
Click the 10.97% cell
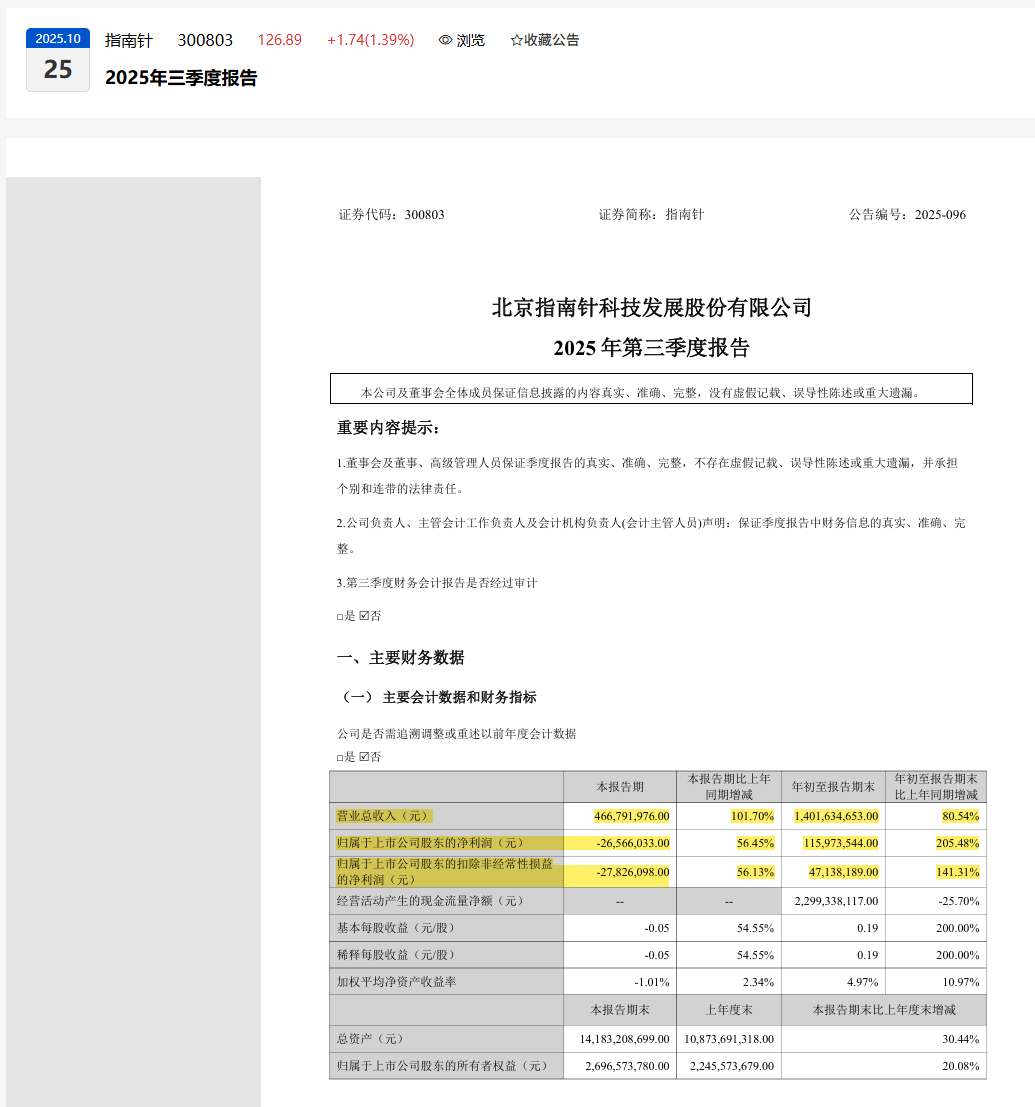960,982
